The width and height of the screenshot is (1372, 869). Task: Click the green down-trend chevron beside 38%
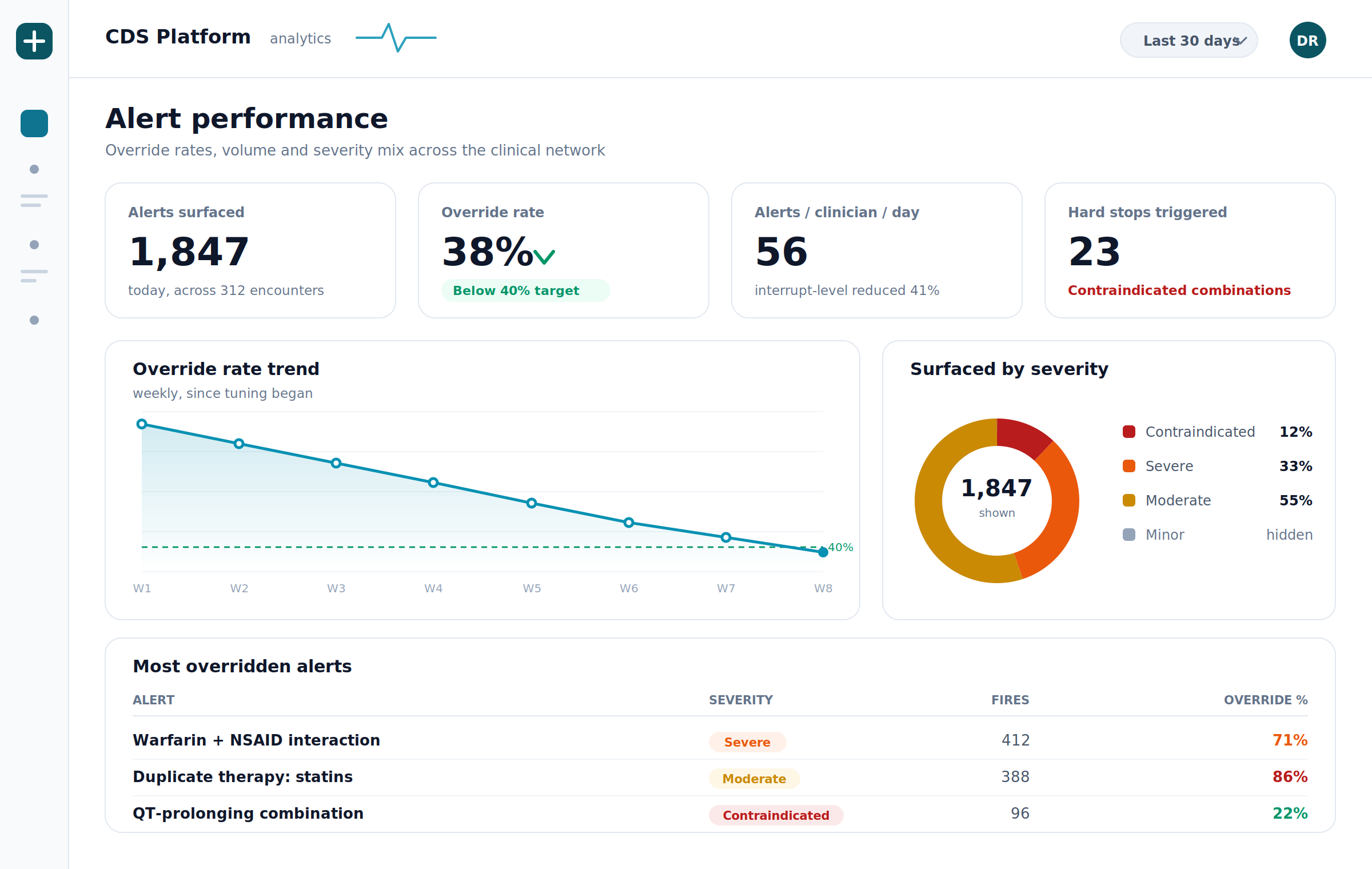click(544, 257)
